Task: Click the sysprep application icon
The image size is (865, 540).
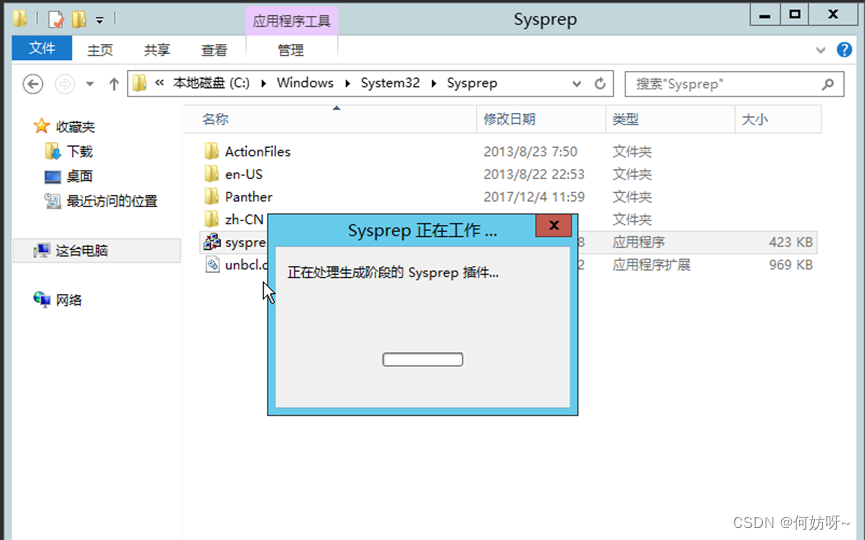Action: coord(212,242)
